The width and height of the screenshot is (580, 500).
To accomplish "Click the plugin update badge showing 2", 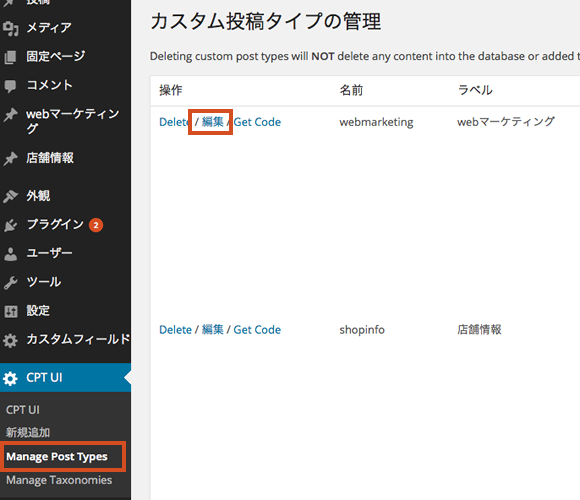I will (96, 225).
